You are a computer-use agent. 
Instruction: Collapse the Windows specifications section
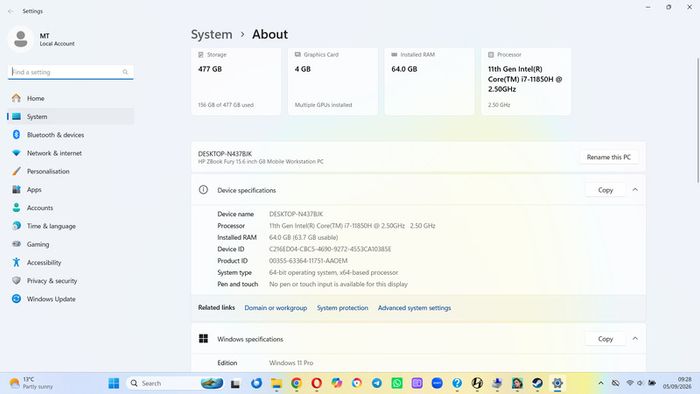(x=635, y=339)
